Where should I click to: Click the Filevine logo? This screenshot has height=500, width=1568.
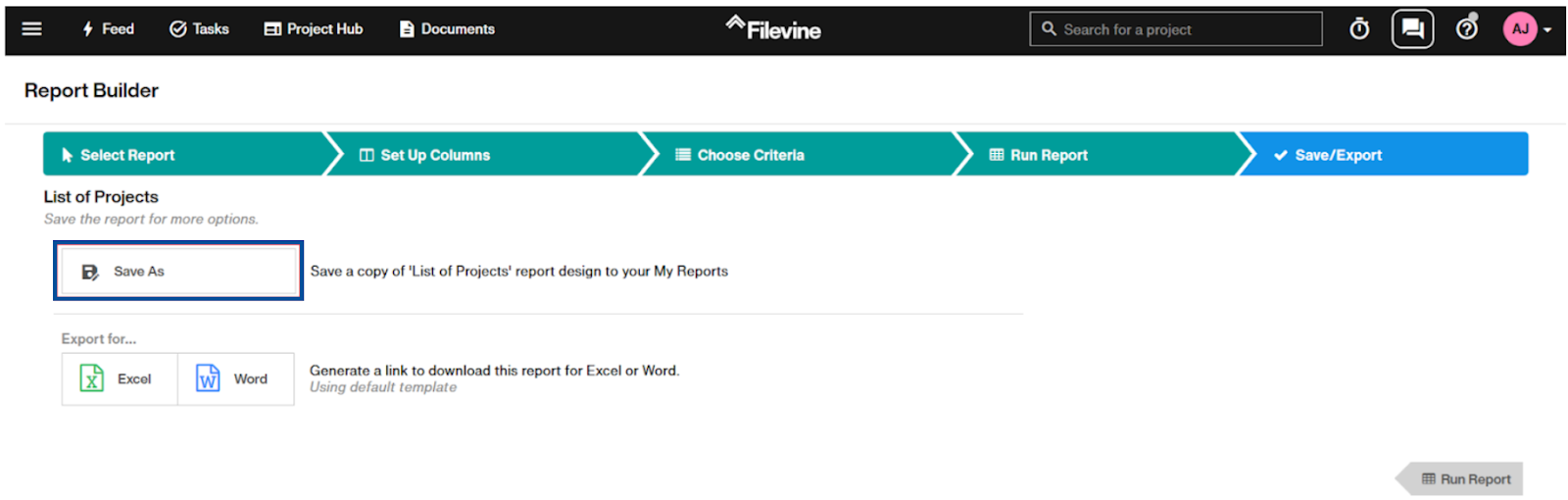(773, 28)
